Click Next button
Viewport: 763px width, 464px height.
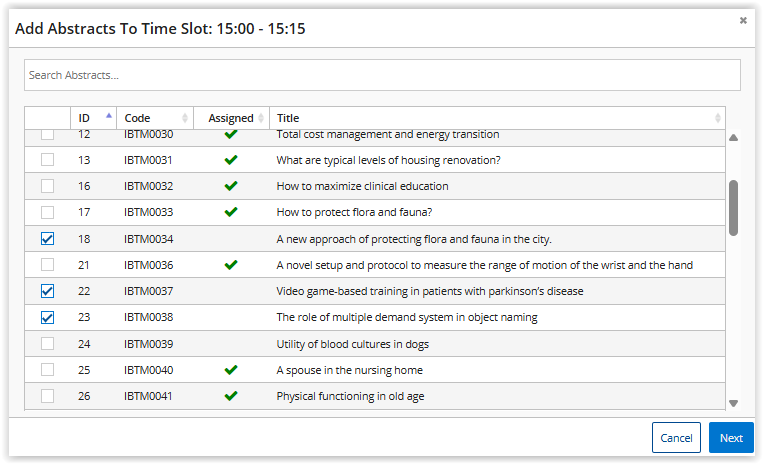tap(731, 438)
